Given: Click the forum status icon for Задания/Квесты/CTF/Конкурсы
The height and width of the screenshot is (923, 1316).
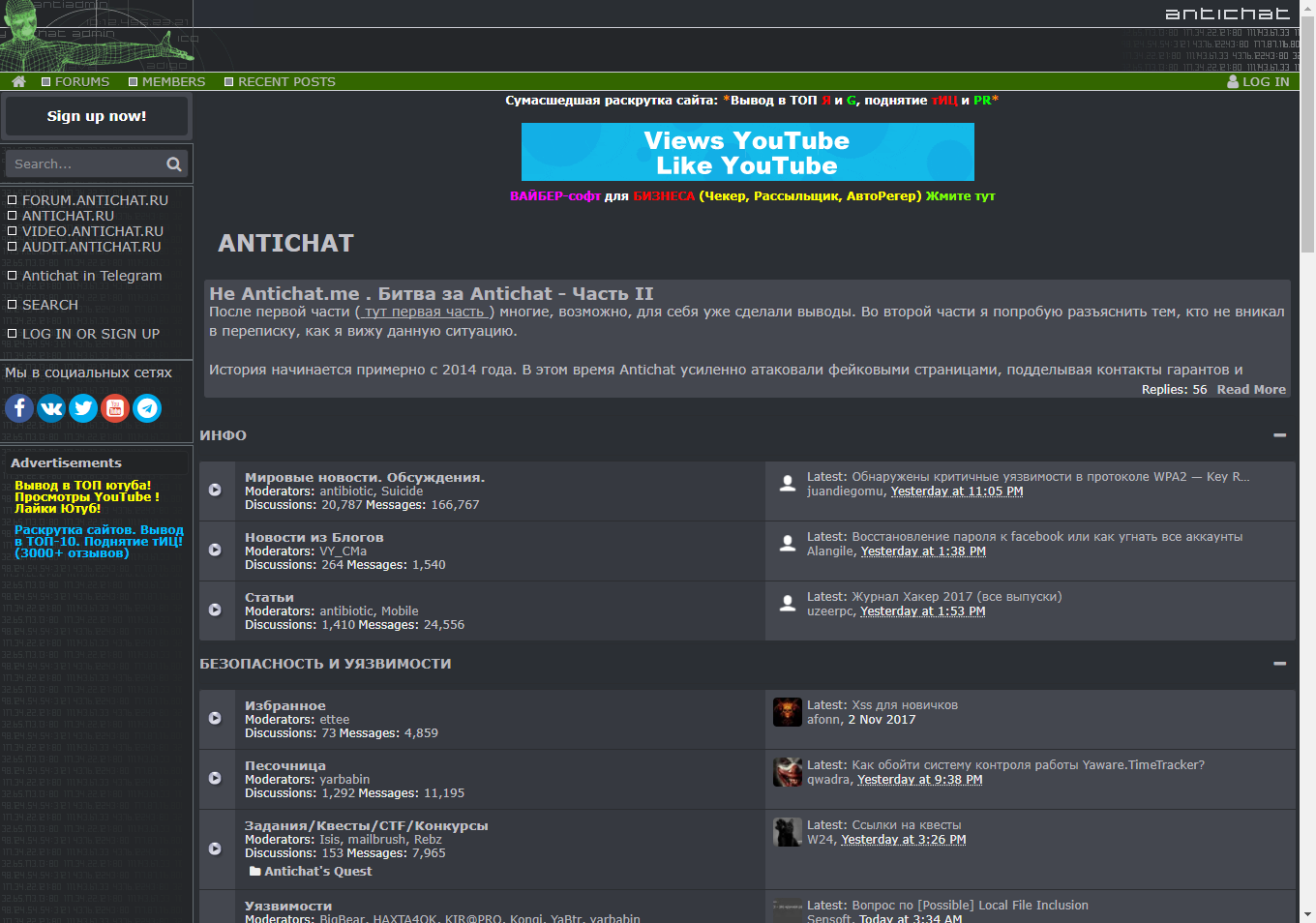Looking at the screenshot, I should coord(216,849).
